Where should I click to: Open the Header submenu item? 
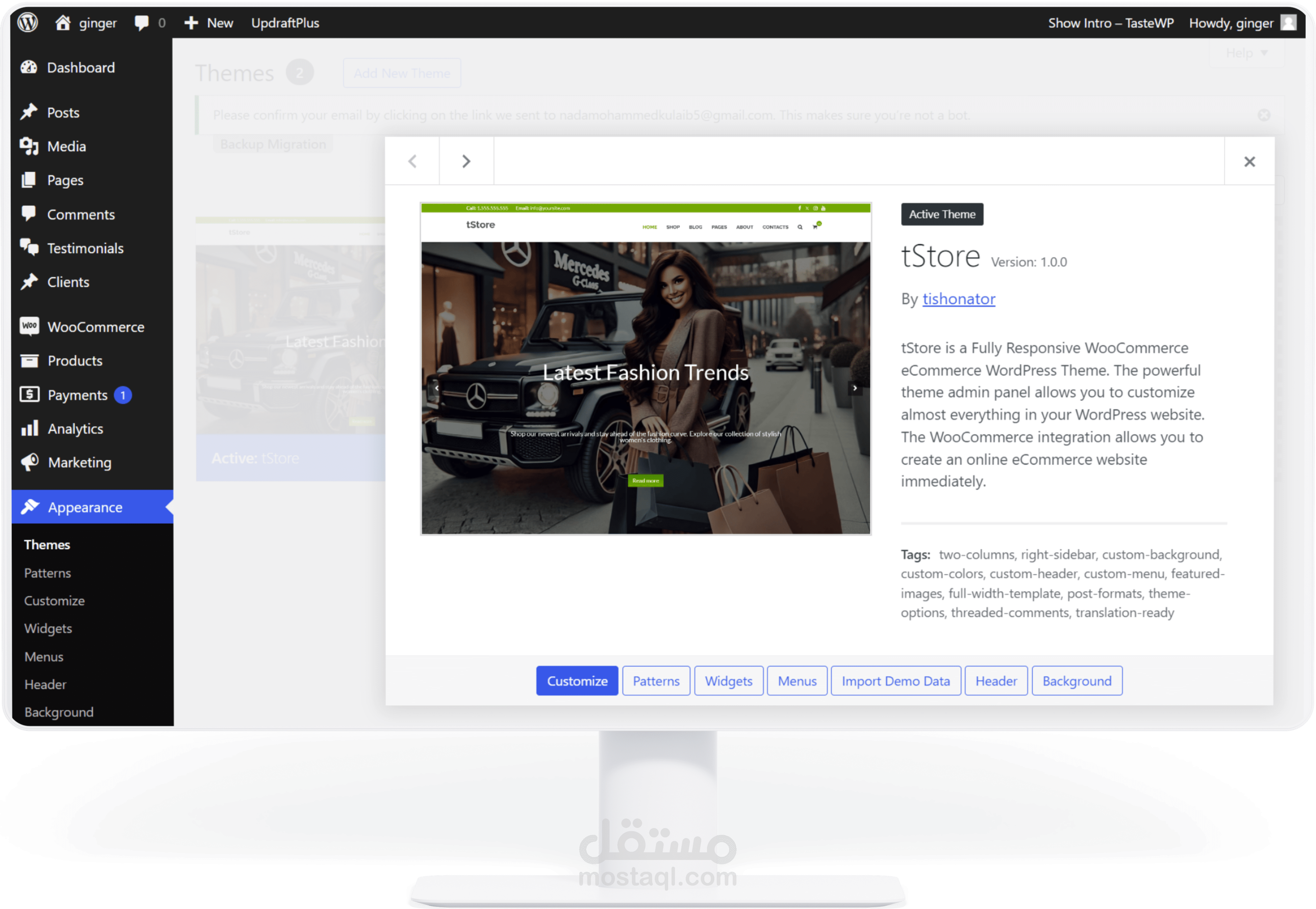[45, 685]
